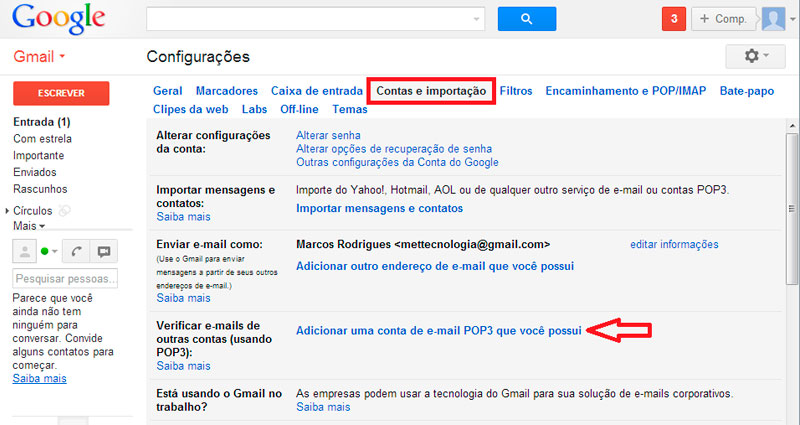
Task: Click Saiba mais about Gmail no trabalho
Action: (323, 407)
